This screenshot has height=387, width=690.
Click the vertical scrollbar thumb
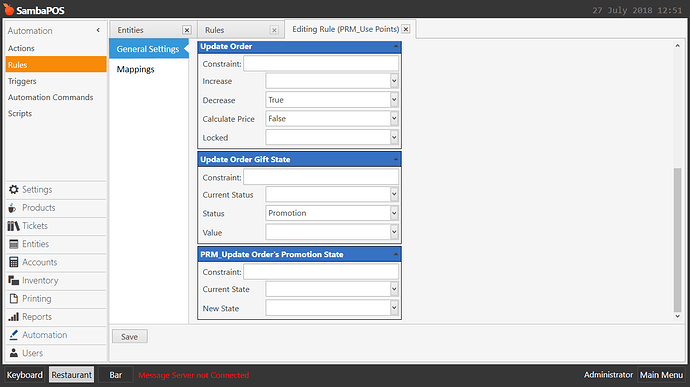pyautogui.click(x=677, y=240)
